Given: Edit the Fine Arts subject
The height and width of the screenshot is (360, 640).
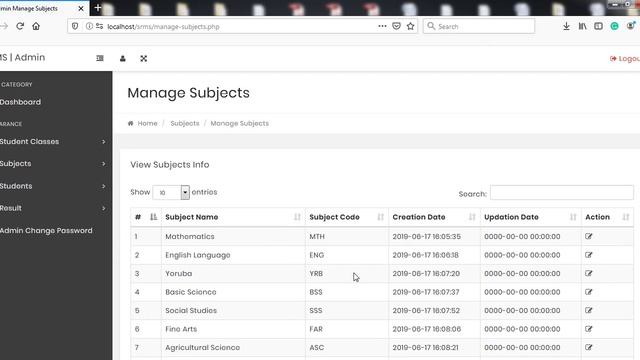Looking at the screenshot, I should pos(589,329).
